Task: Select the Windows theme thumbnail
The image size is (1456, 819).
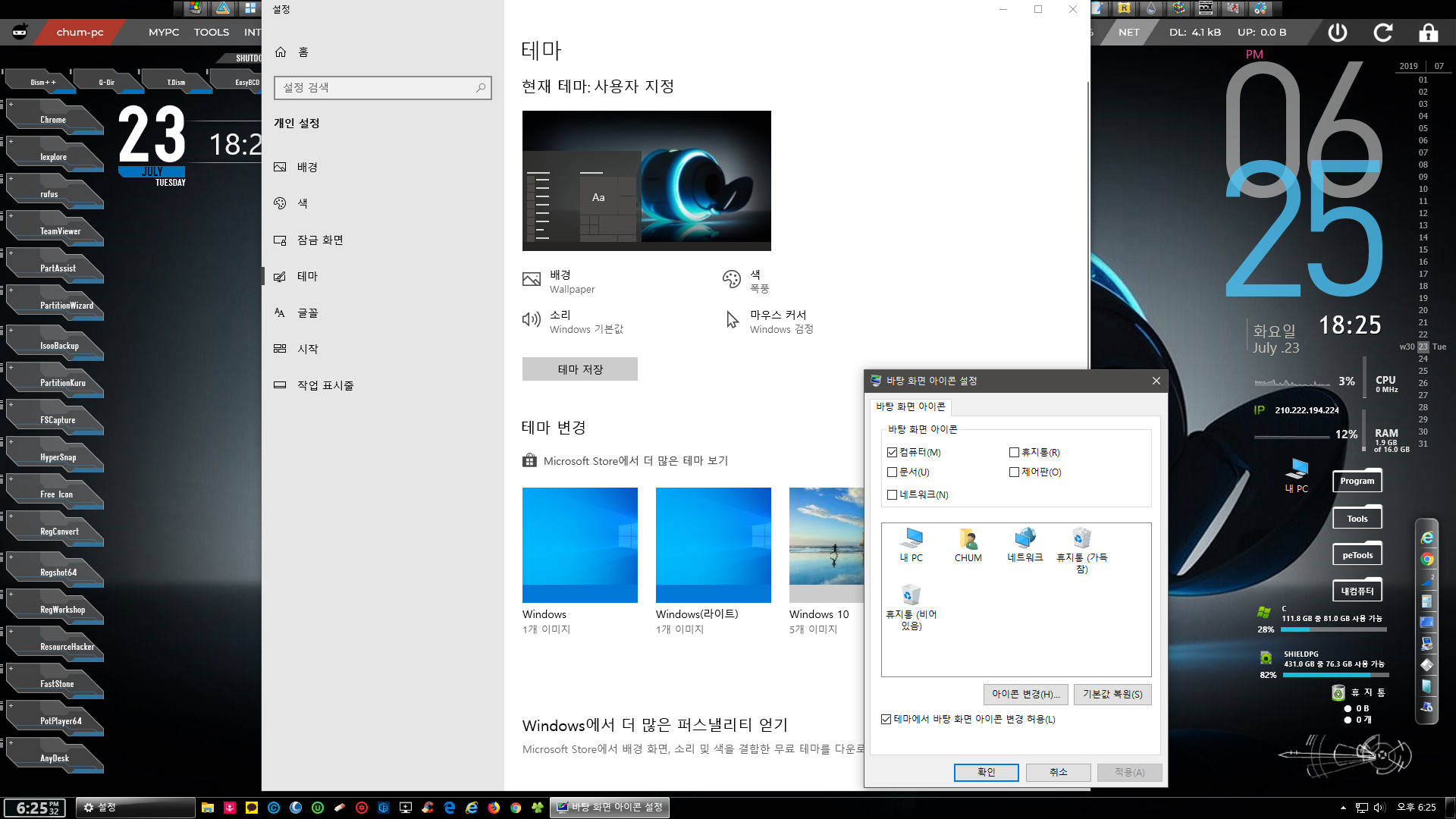Action: (x=580, y=545)
